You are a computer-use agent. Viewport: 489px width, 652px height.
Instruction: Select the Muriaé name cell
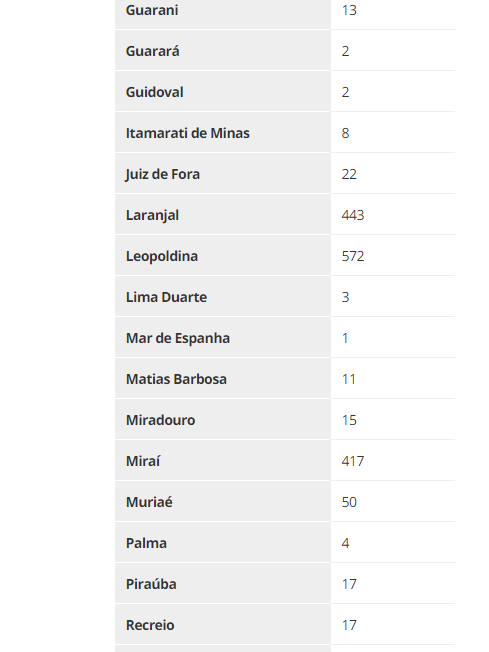(x=222, y=501)
